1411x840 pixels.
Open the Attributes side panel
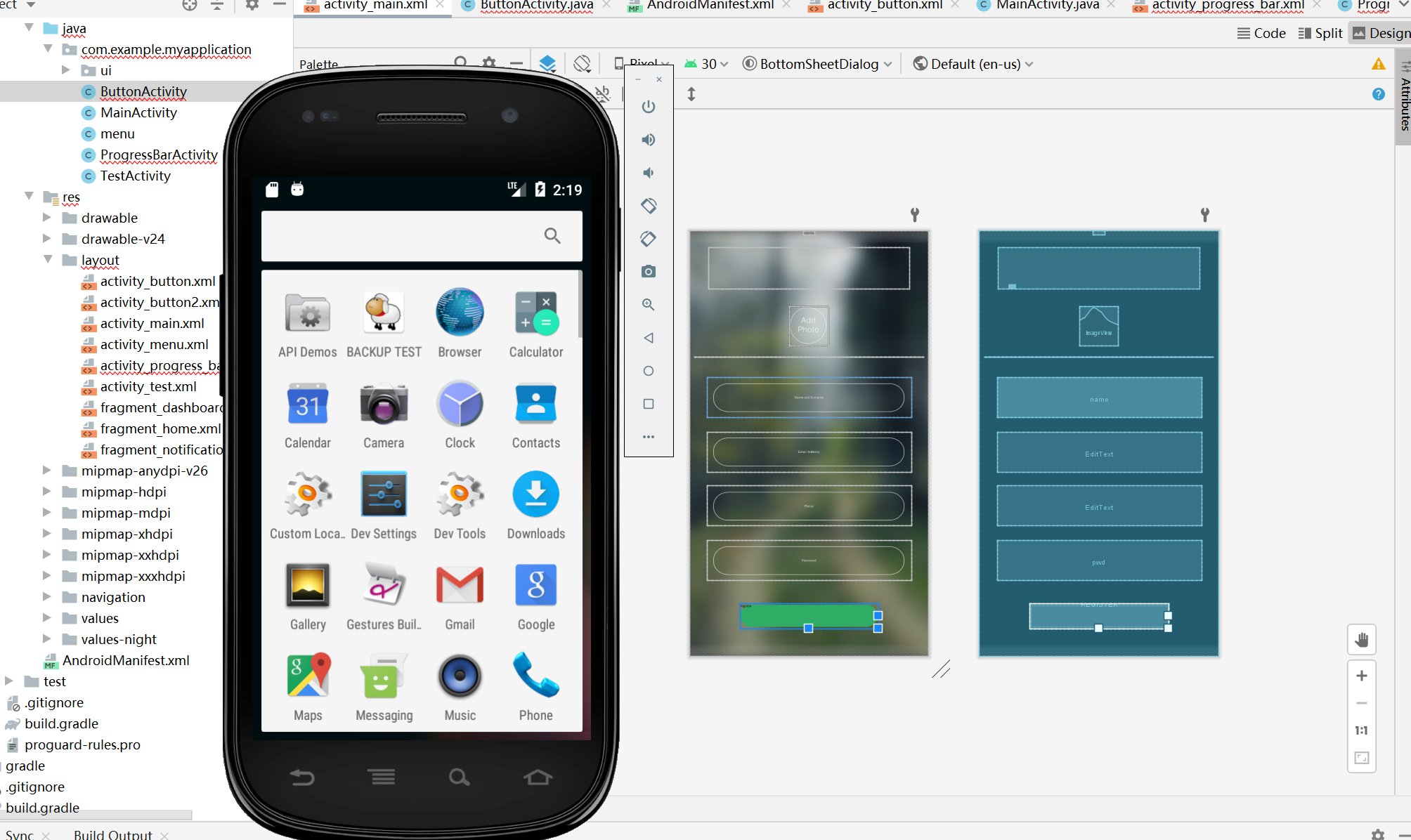(x=1405, y=98)
